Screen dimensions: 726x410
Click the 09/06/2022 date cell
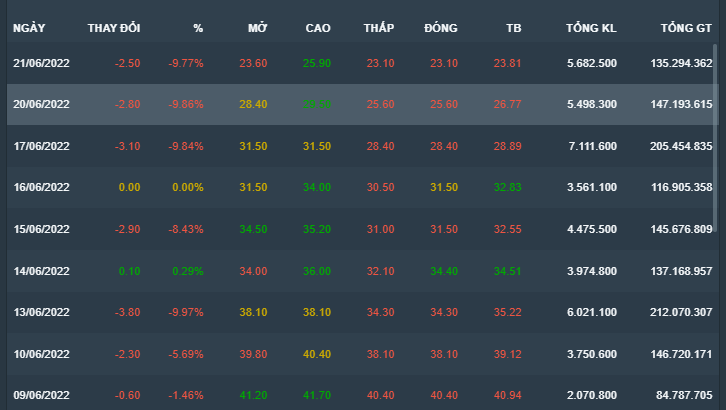click(x=41, y=395)
